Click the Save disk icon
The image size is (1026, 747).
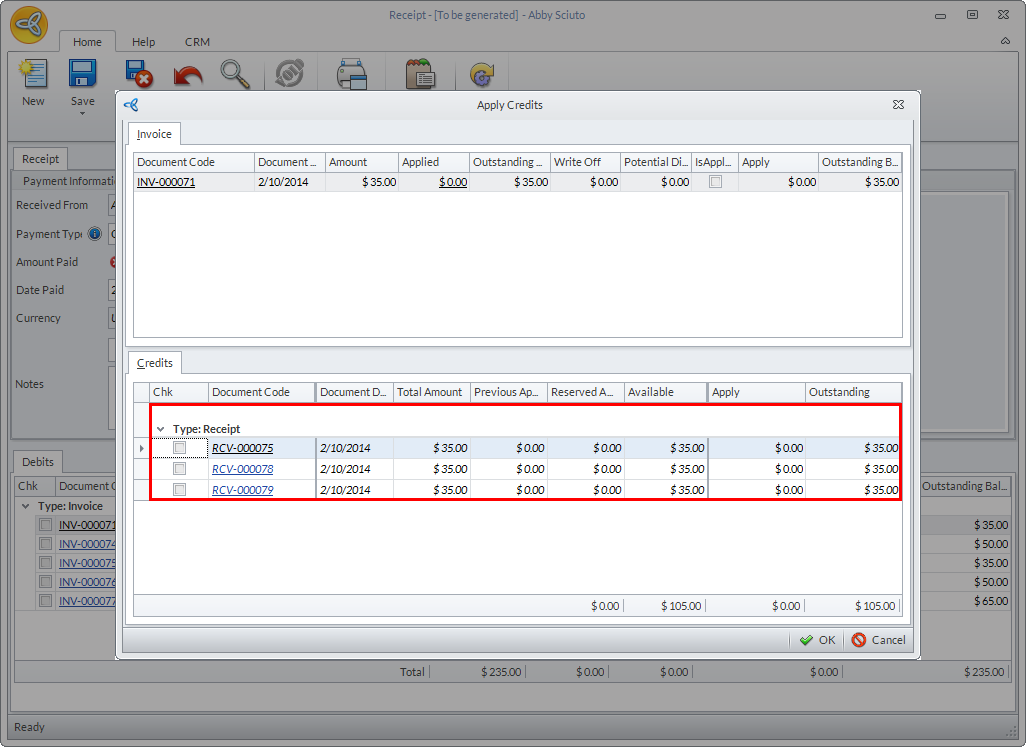point(82,75)
